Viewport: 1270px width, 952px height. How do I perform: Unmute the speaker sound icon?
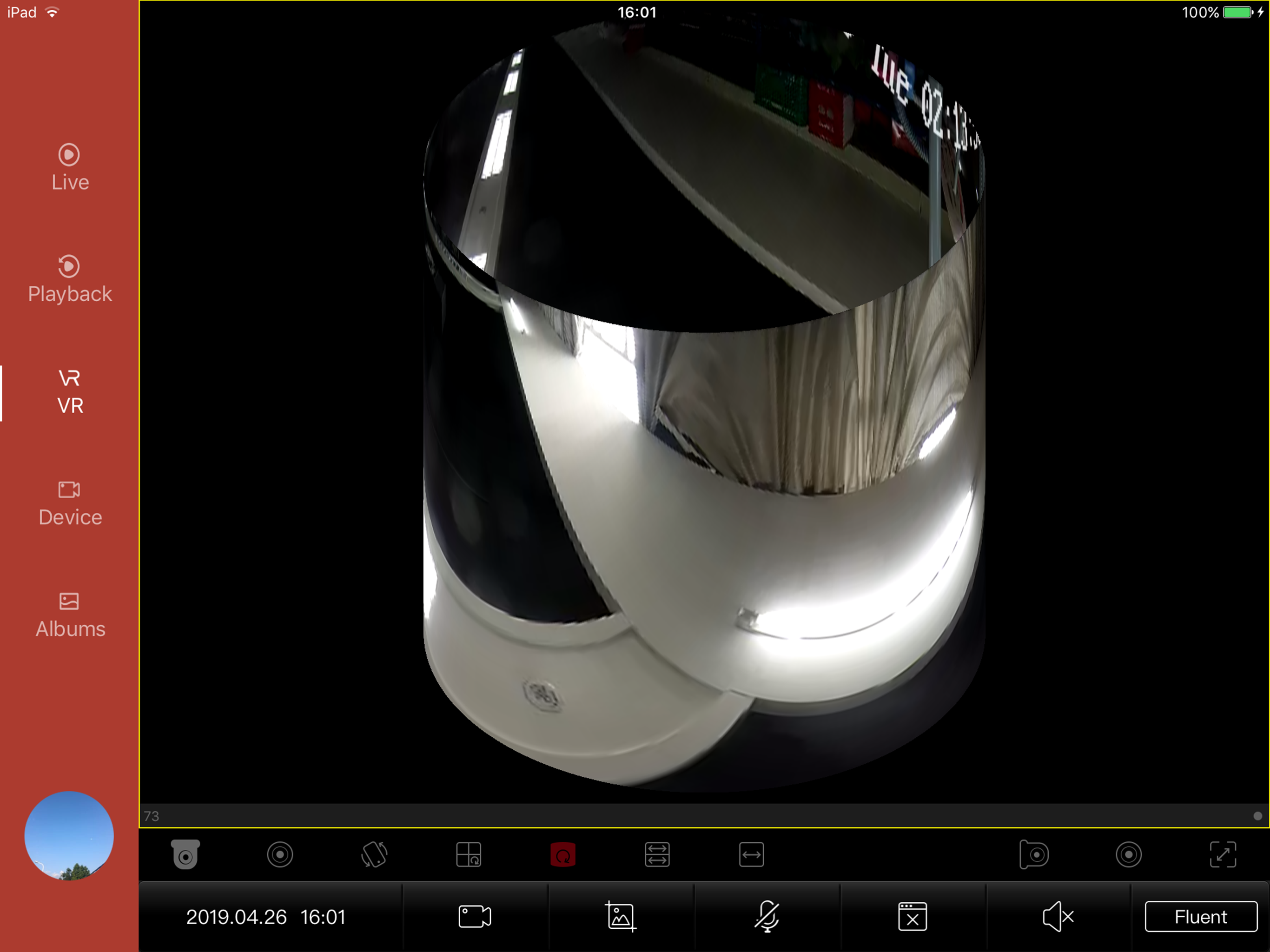pyautogui.click(x=1058, y=916)
